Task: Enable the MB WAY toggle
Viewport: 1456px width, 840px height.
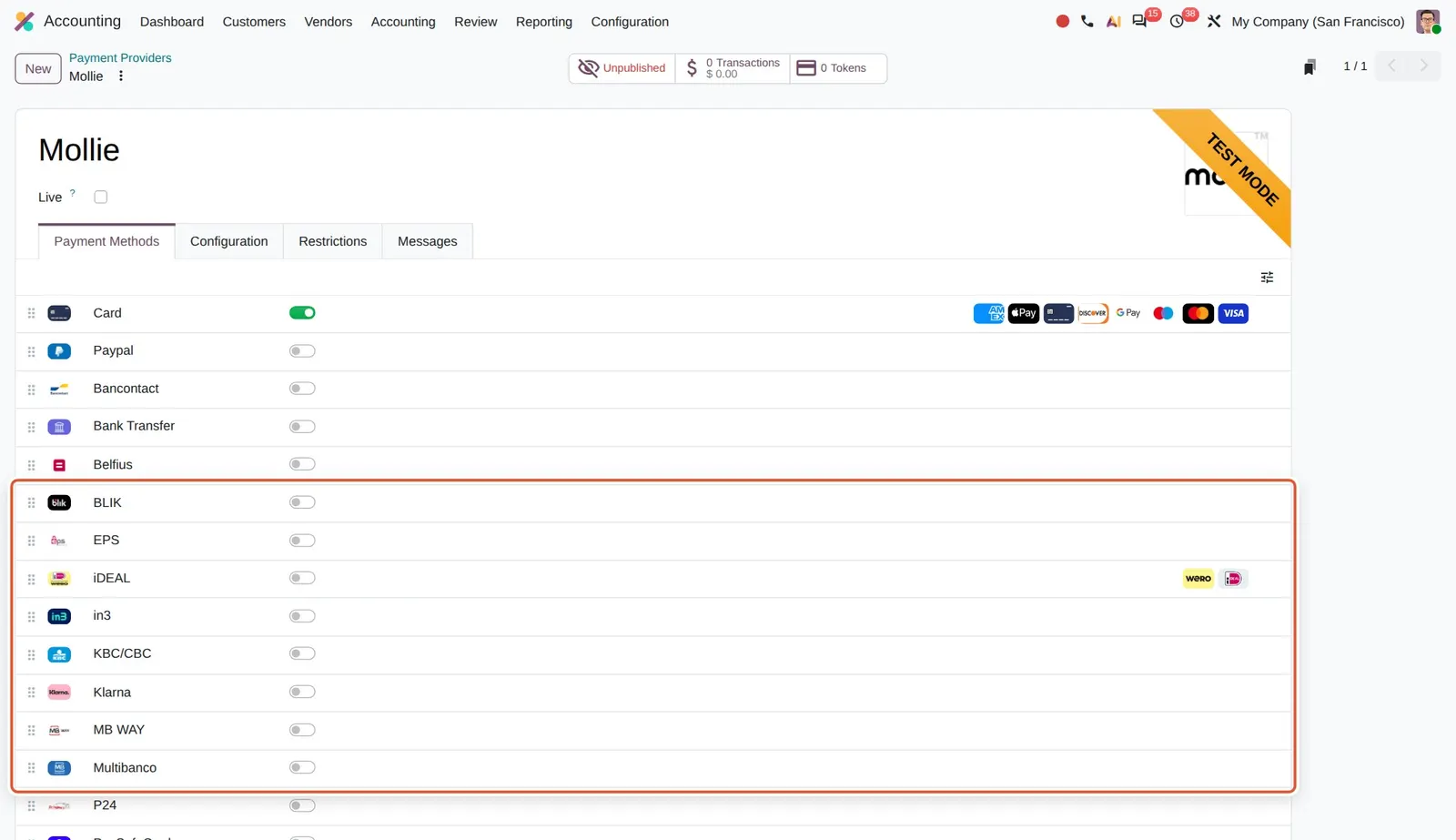Action: [x=302, y=730]
